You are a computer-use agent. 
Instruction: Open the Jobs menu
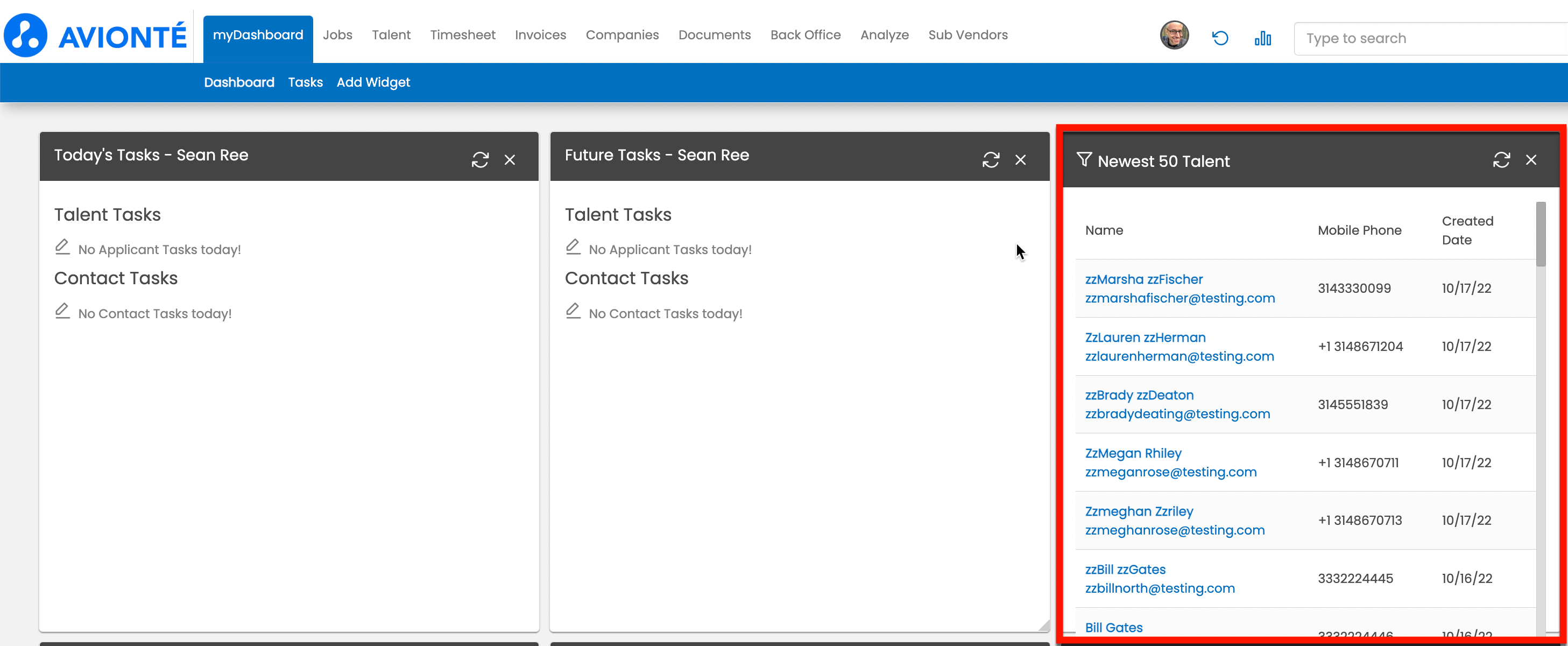337,34
